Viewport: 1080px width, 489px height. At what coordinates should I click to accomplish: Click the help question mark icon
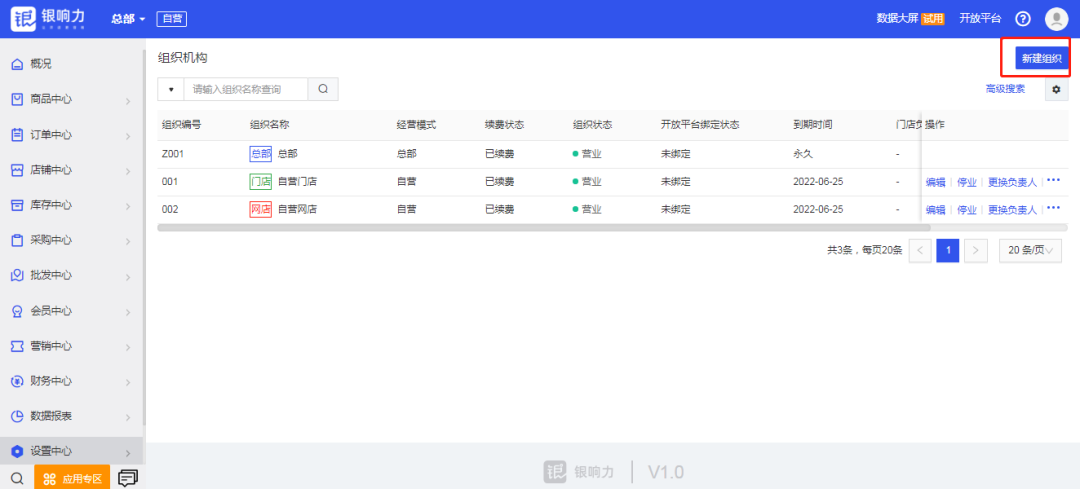coord(1022,19)
